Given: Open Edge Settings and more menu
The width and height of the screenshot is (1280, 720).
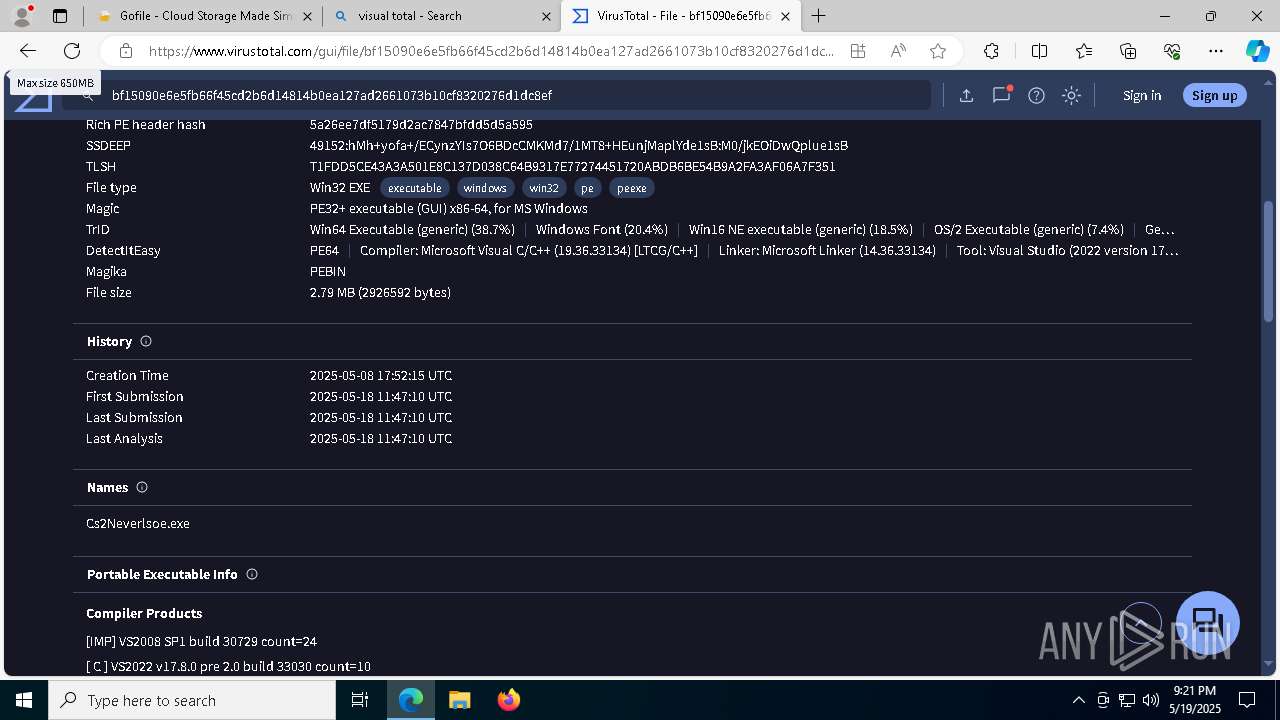Looking at the screenshot, I should [x=1216, y=51].
